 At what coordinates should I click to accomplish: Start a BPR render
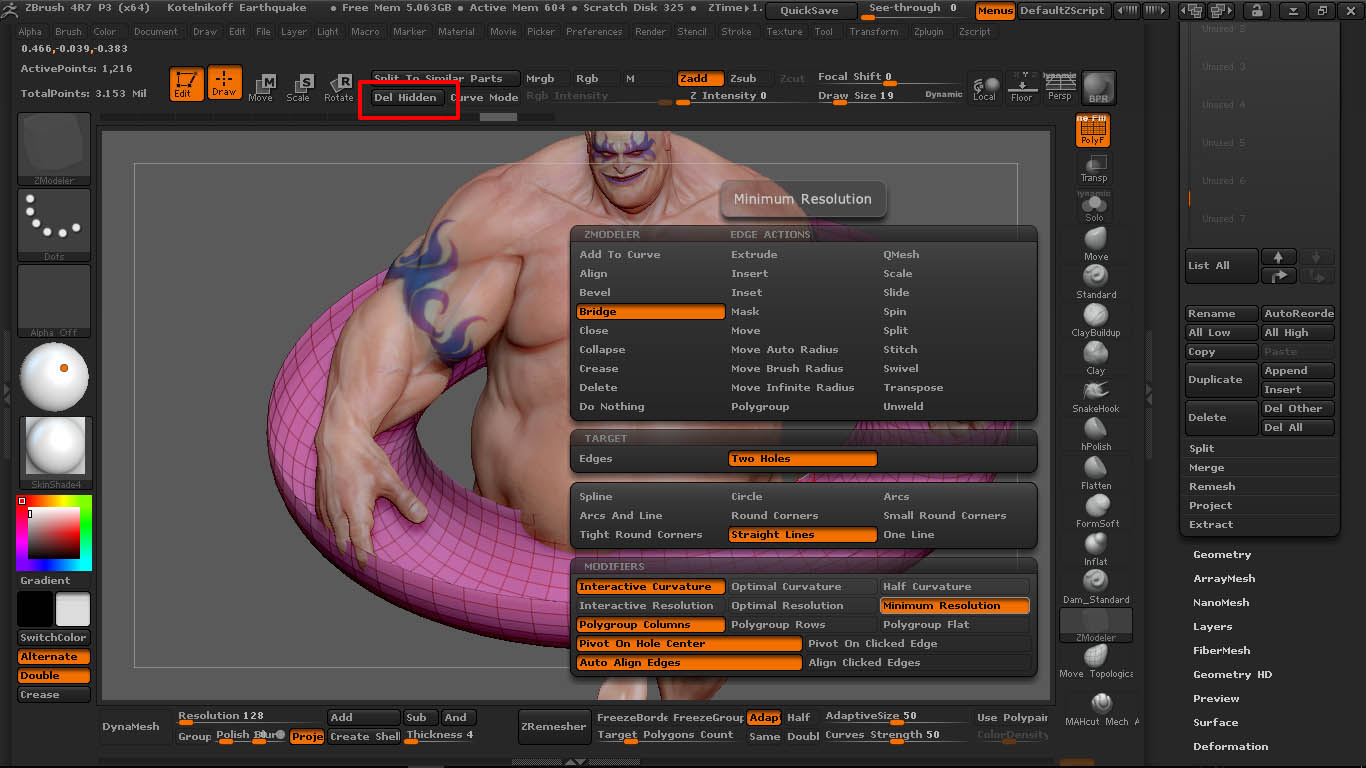point(1097,87)
